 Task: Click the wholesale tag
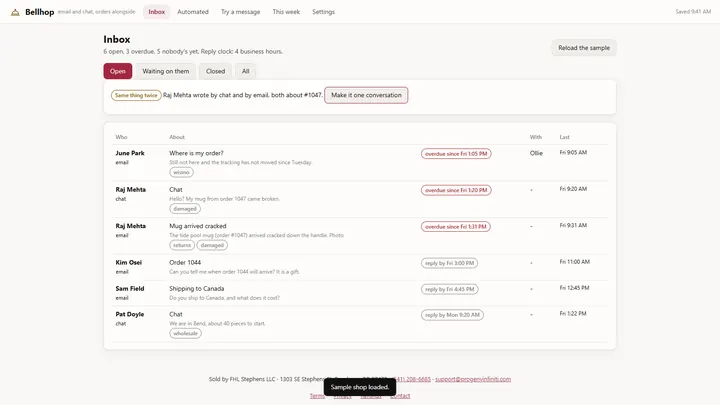186,333
